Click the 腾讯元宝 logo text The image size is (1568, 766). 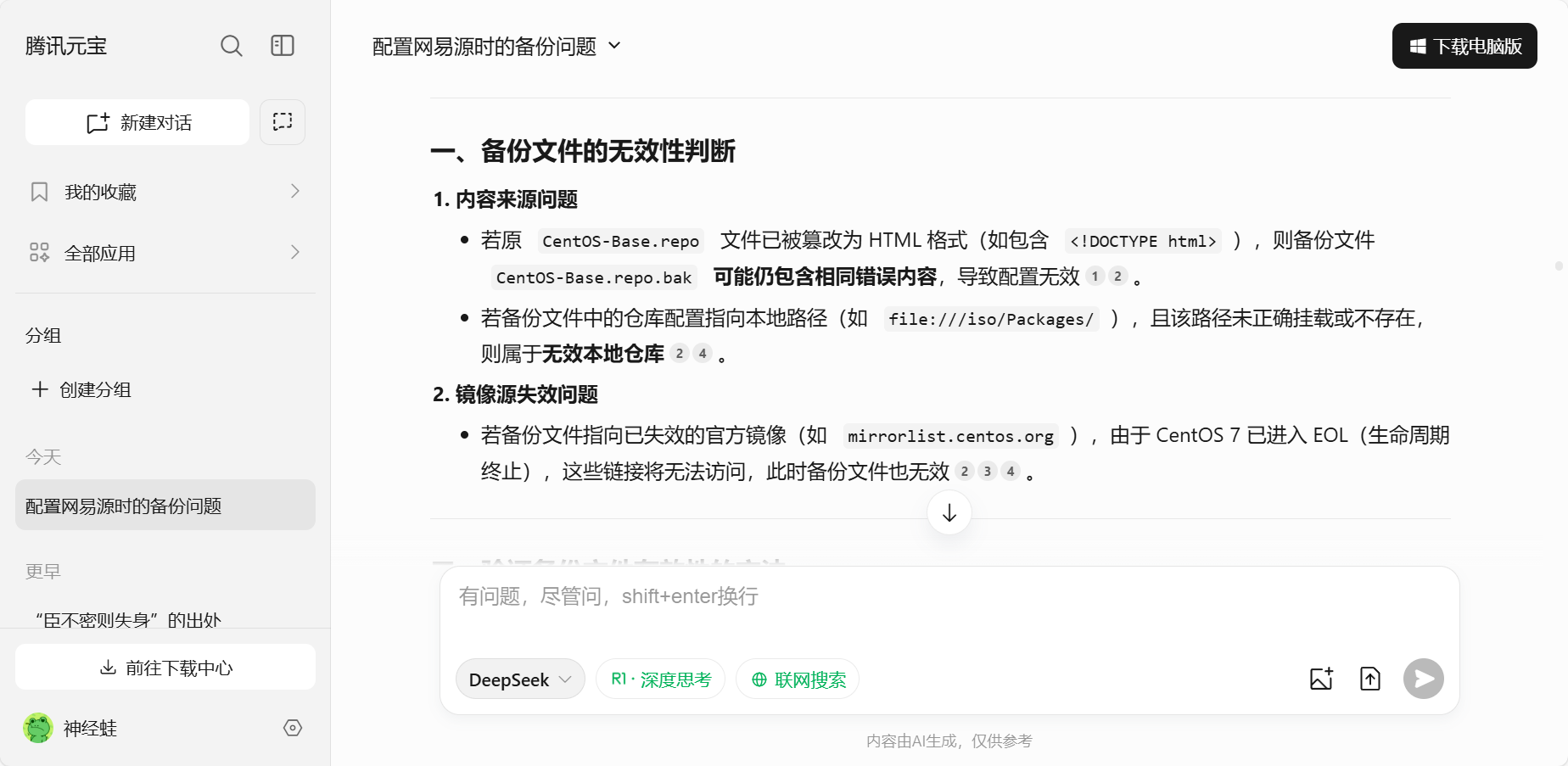66,46
